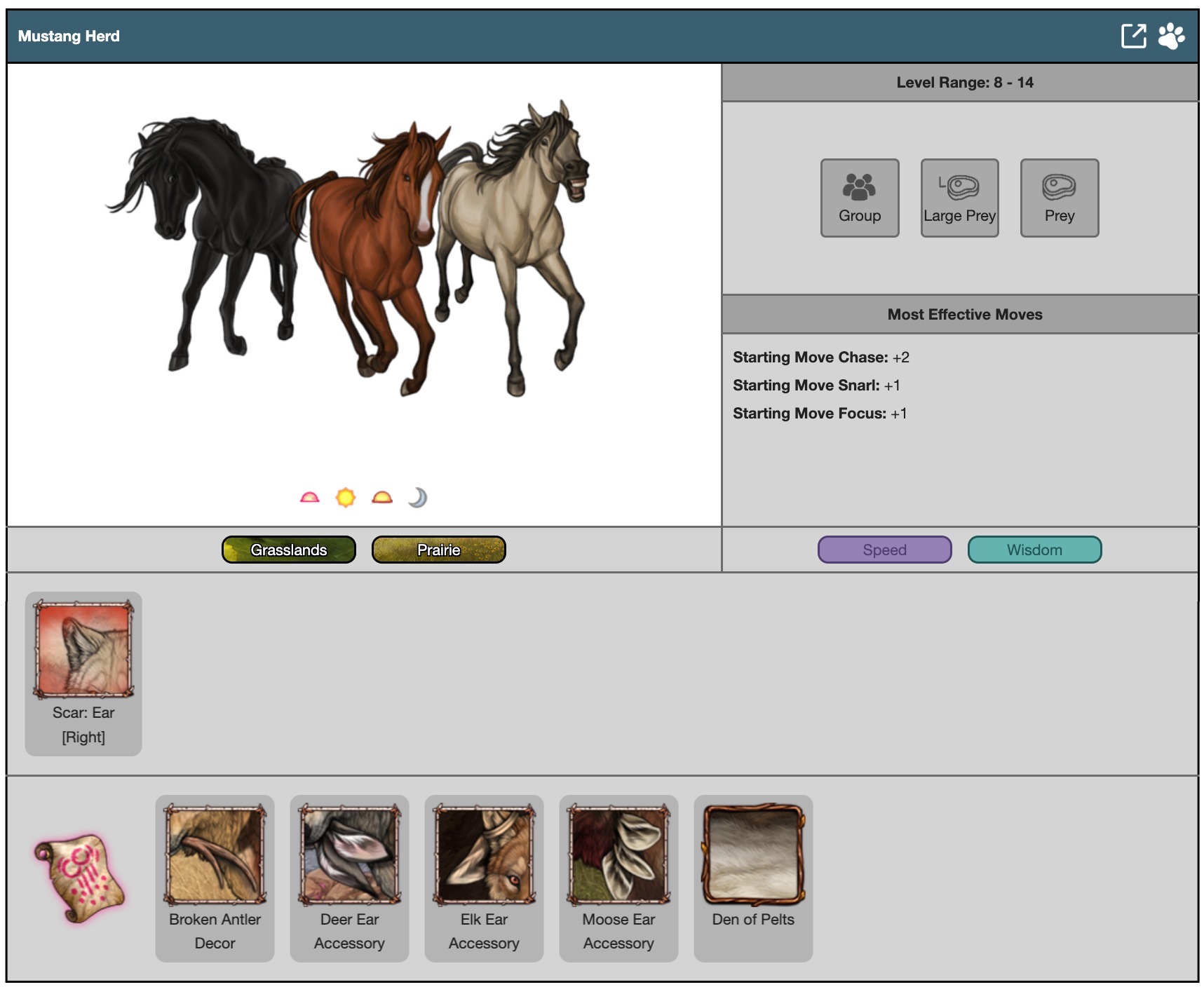Select the Group category icon
Screen dimensions: 1204x987
point(860,198)
